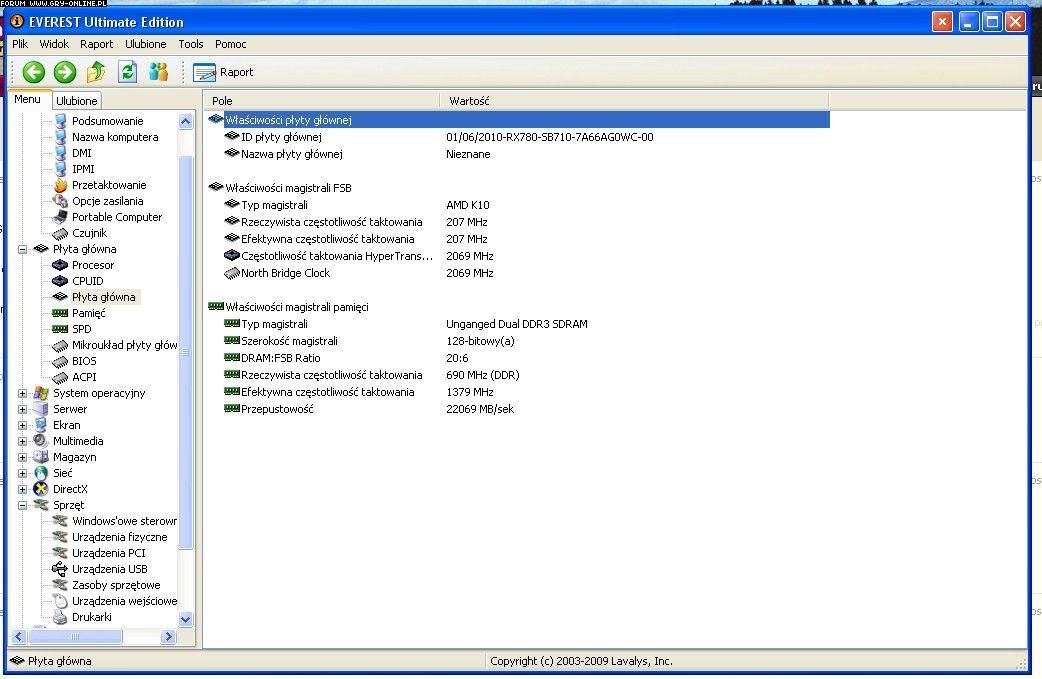Open the Pomoc menu
1042x679 pixels.
pyautogui.click(x=231, y=44)
